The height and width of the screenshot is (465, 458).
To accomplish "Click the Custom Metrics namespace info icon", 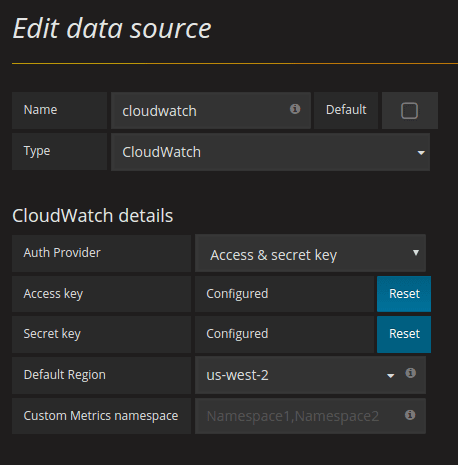I will coord(410,415).
